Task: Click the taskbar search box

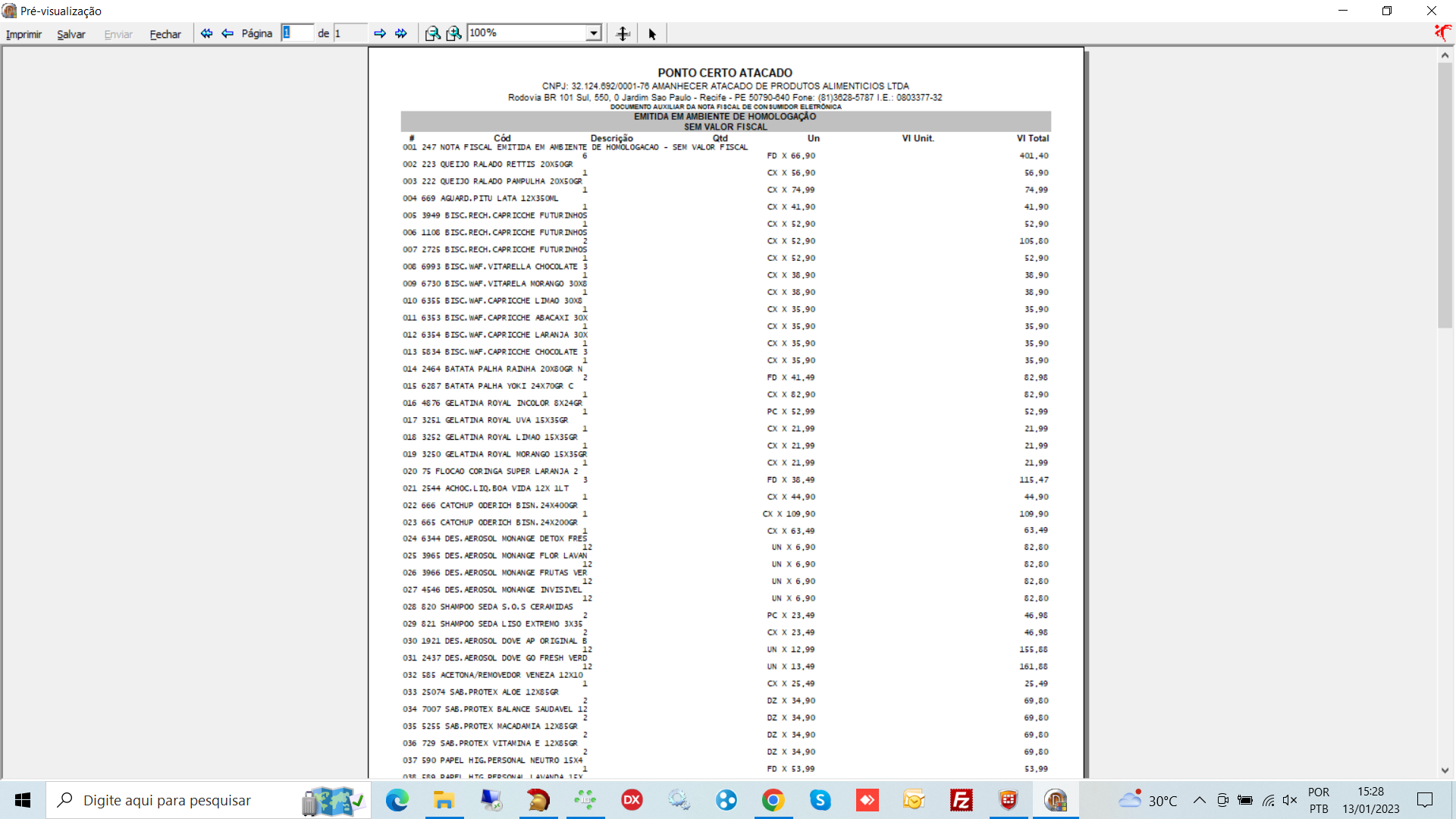Action: 209,800
